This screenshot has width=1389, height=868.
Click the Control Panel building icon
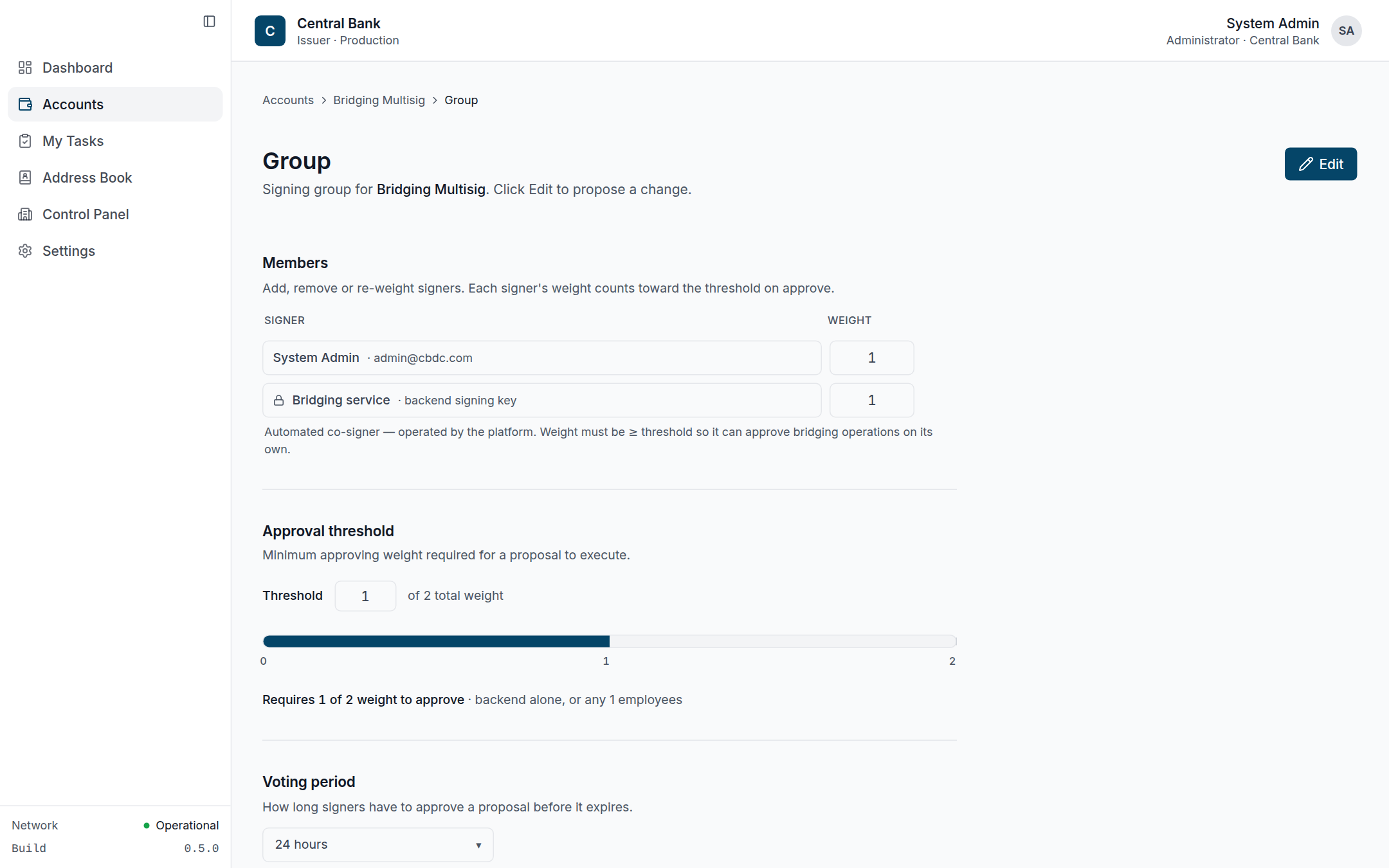pos(25,214)
